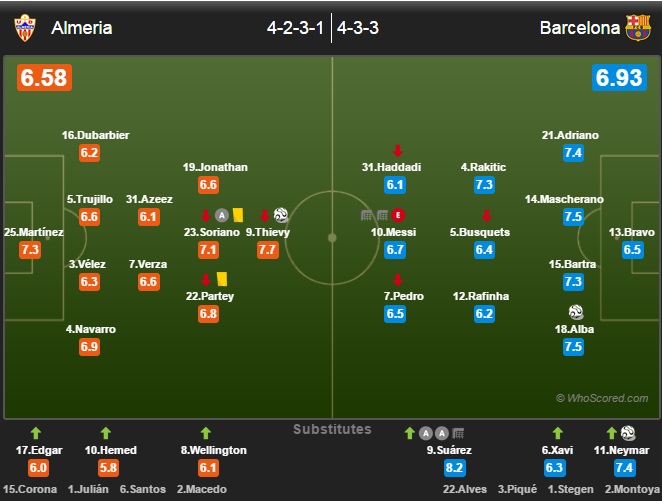The image size is (662, 501).
Task: Click the goal ball icon above Thievy
Action: coord(281,215)
